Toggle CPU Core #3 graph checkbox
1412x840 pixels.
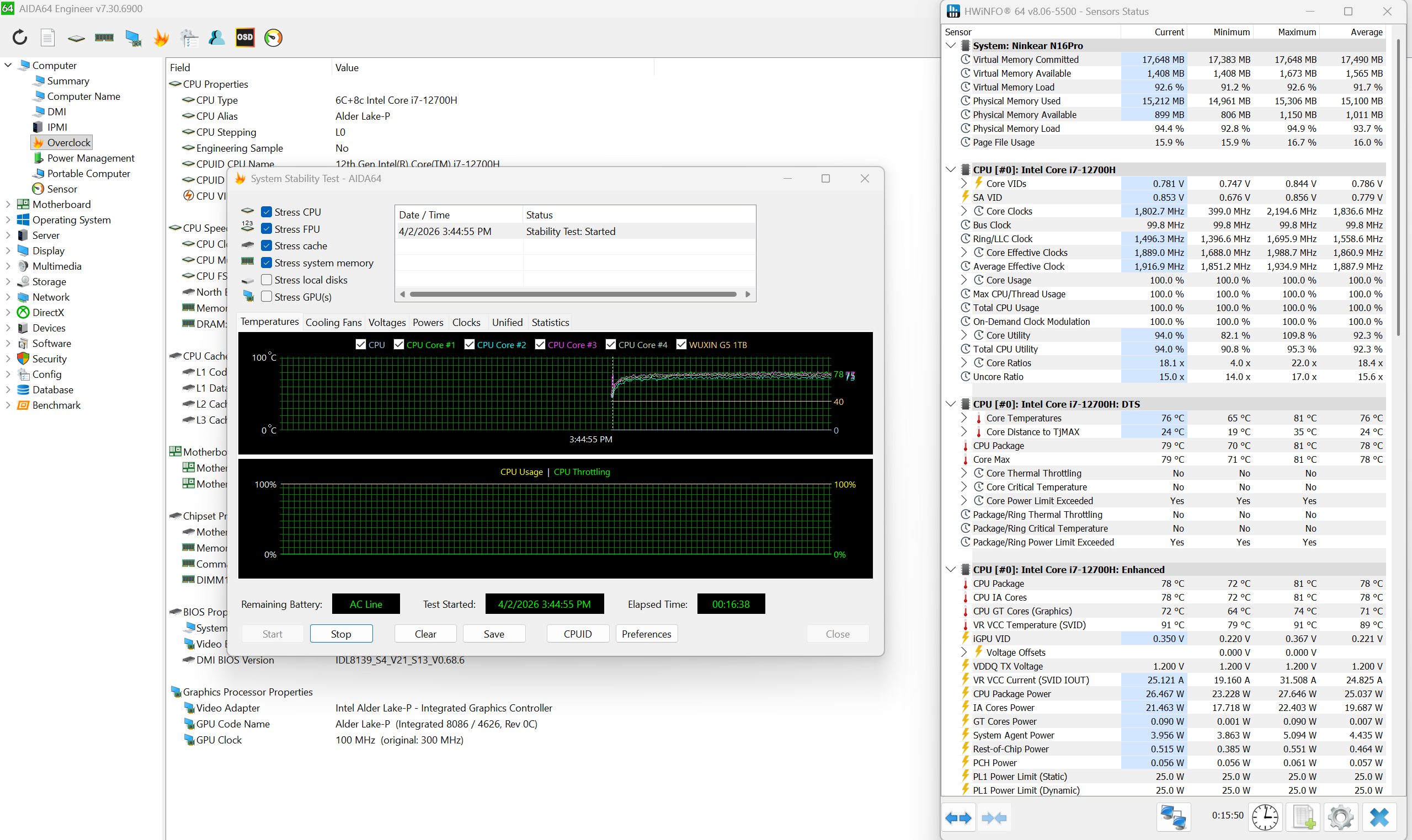540,344
